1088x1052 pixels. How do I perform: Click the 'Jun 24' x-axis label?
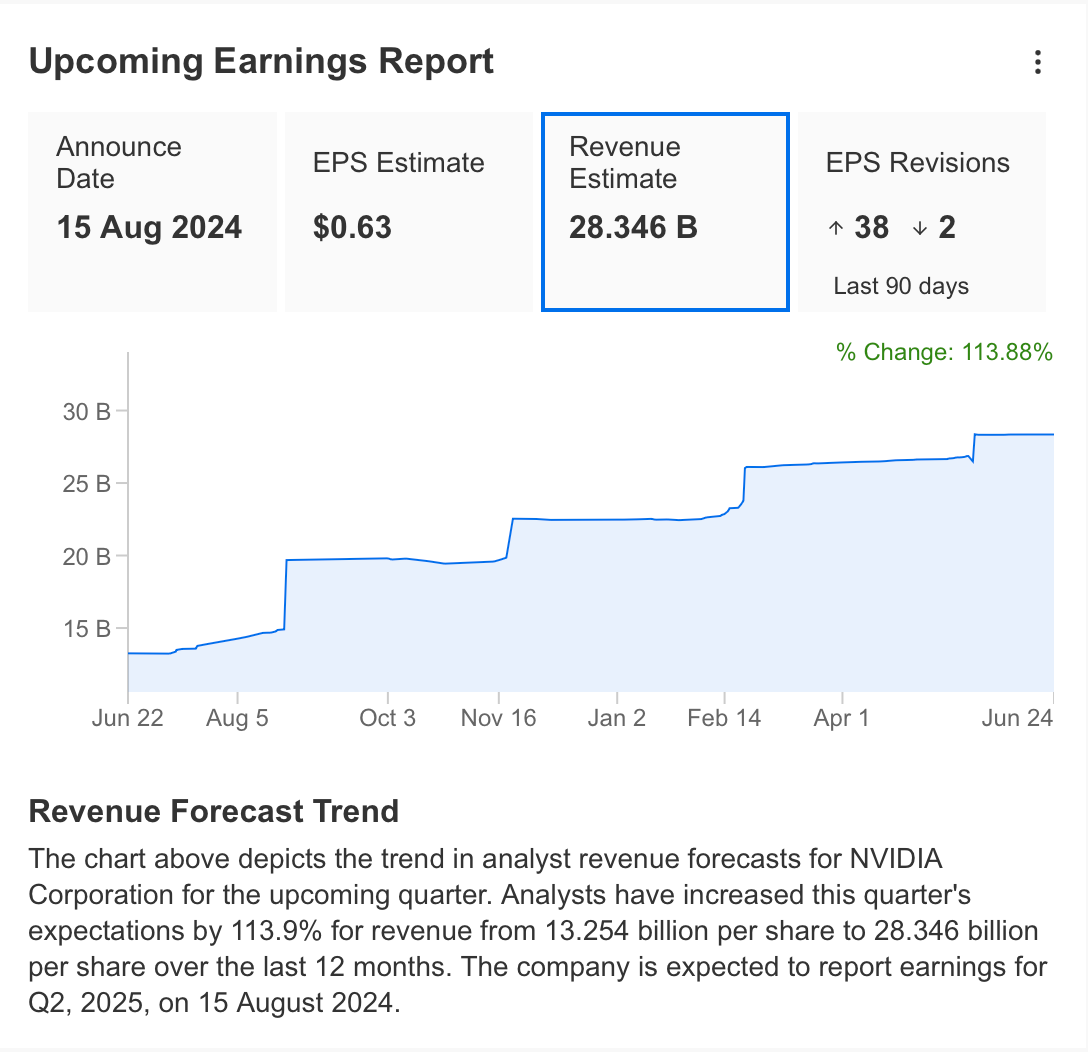coord(1017,718)
